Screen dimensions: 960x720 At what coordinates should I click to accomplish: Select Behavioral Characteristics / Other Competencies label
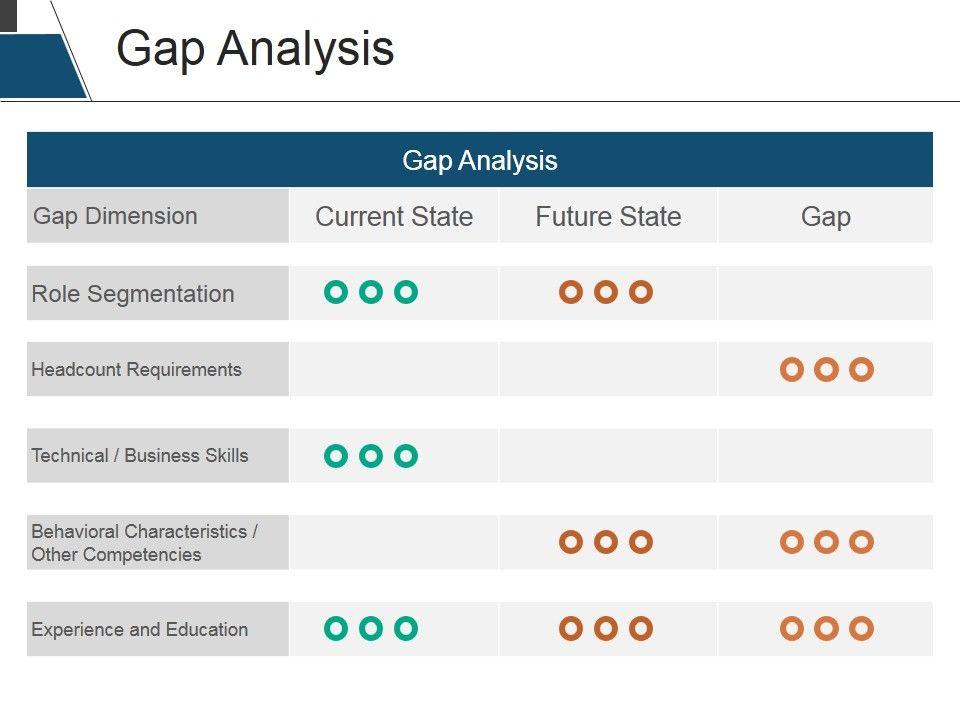[x=145, y=543]
